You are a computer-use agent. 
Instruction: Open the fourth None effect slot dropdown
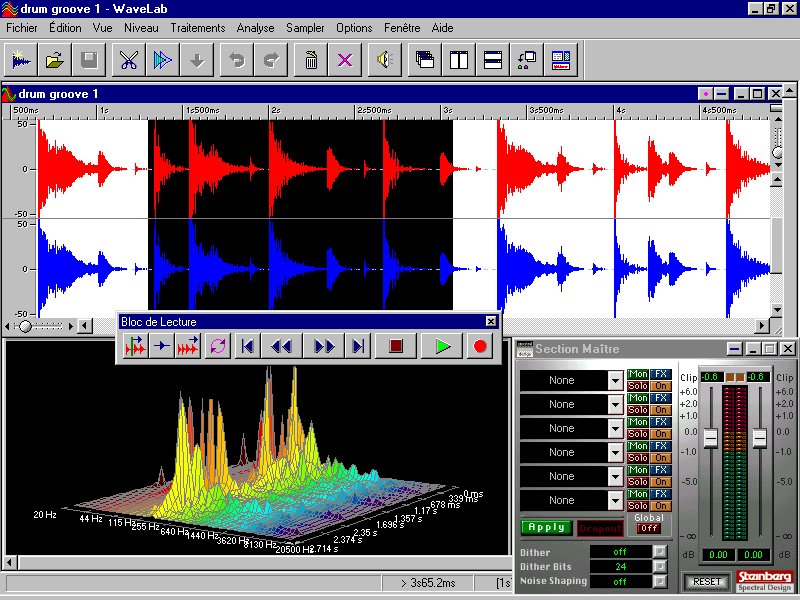click(x=615, y=453)
